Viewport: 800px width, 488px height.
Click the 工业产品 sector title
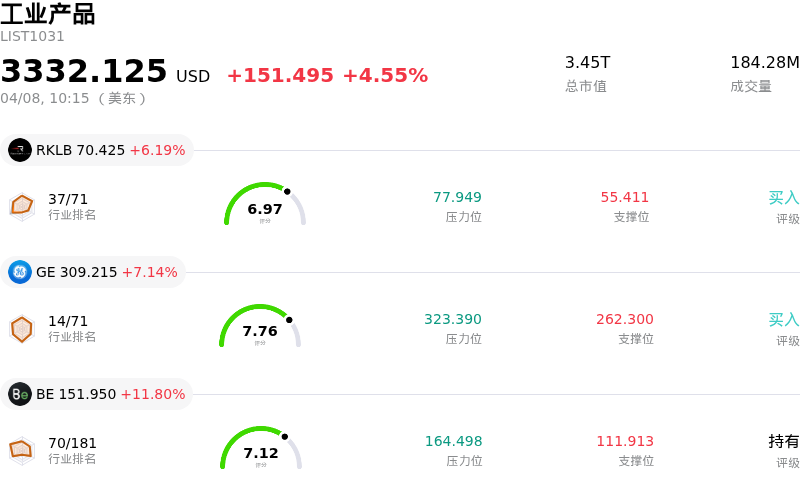tap(48, 14)
